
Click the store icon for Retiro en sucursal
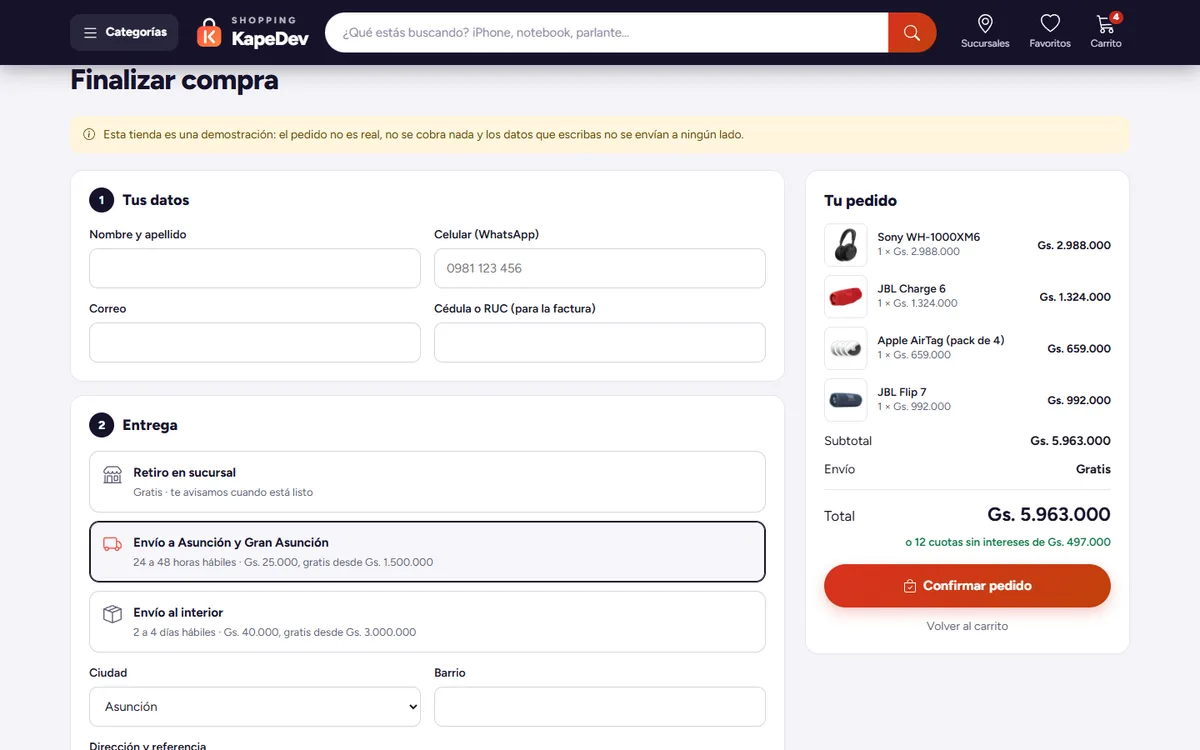113,474
